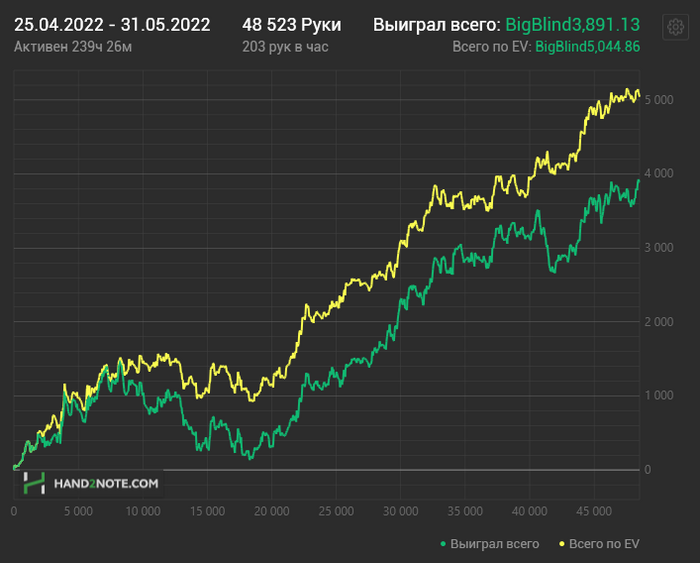The height and width of the screenshot is (563, 700).
Task: Click the yellow legend dot for 'Всего по EV'
Action: [562, 544]
